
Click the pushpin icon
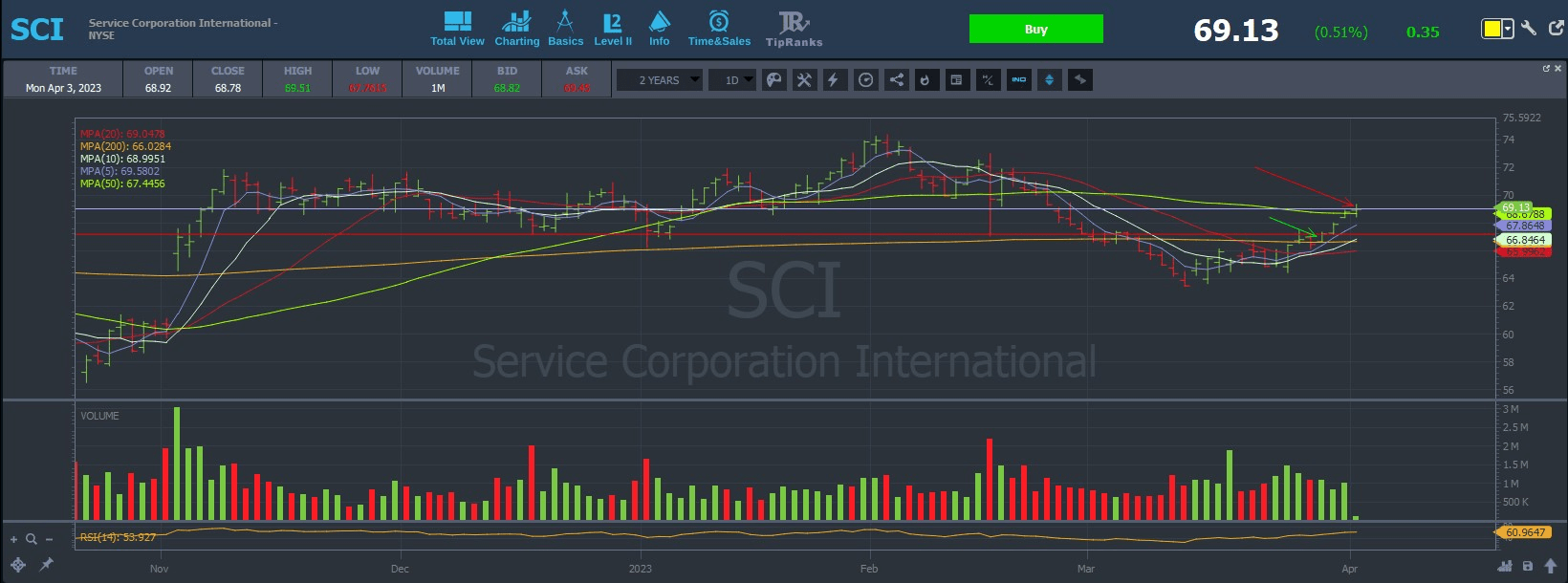(x=46, y=565)
